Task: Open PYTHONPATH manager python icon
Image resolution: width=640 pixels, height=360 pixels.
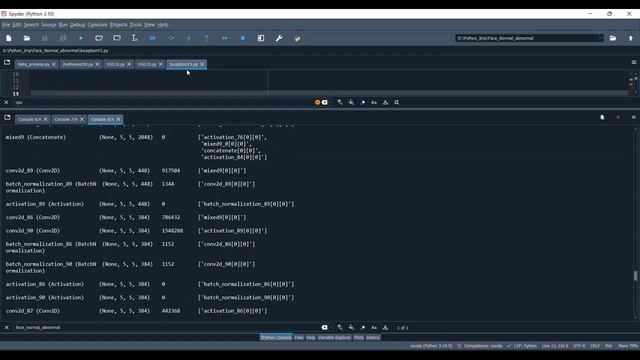Action: 297,38
